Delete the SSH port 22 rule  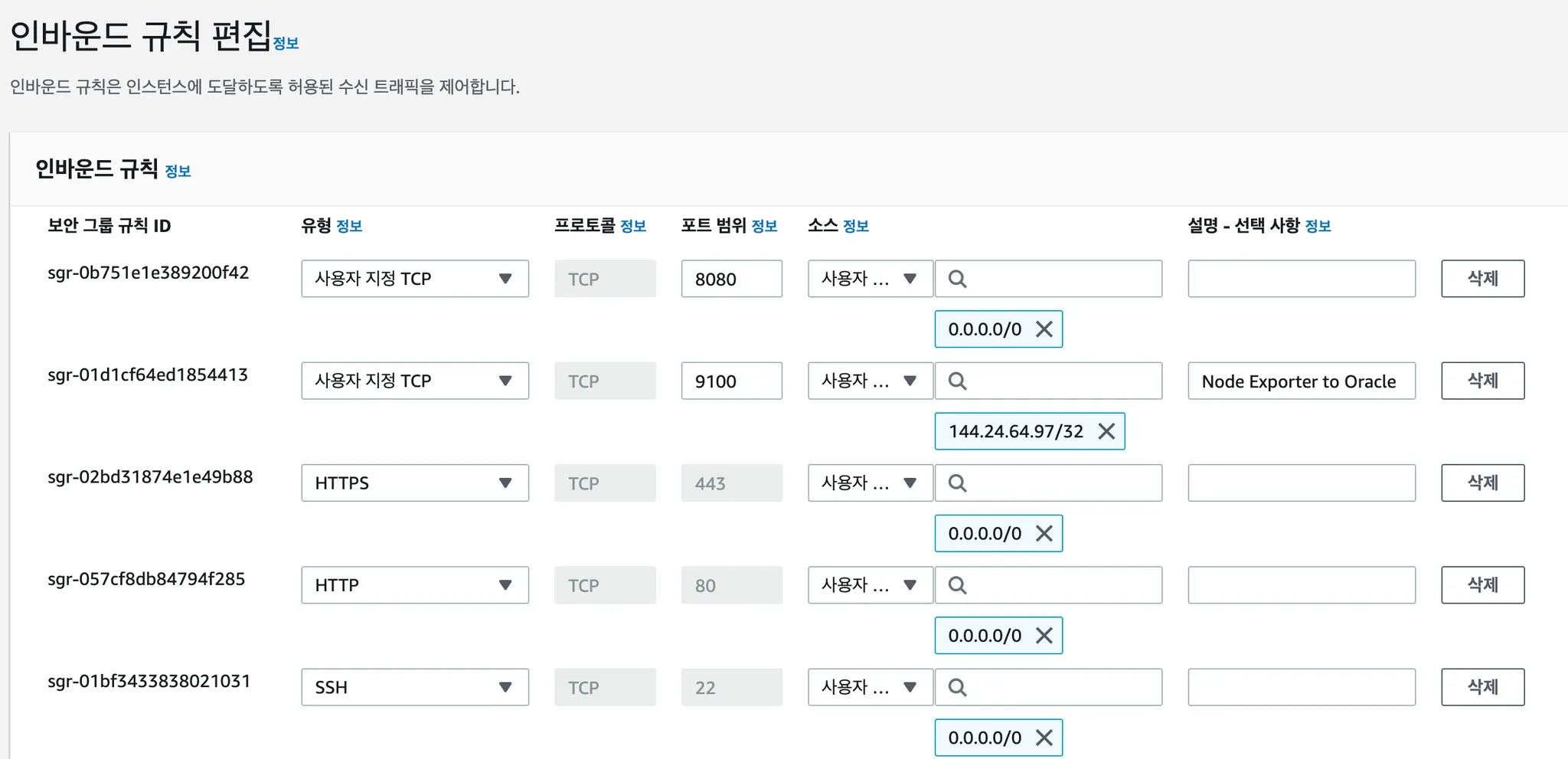(x=1482, y=687)
